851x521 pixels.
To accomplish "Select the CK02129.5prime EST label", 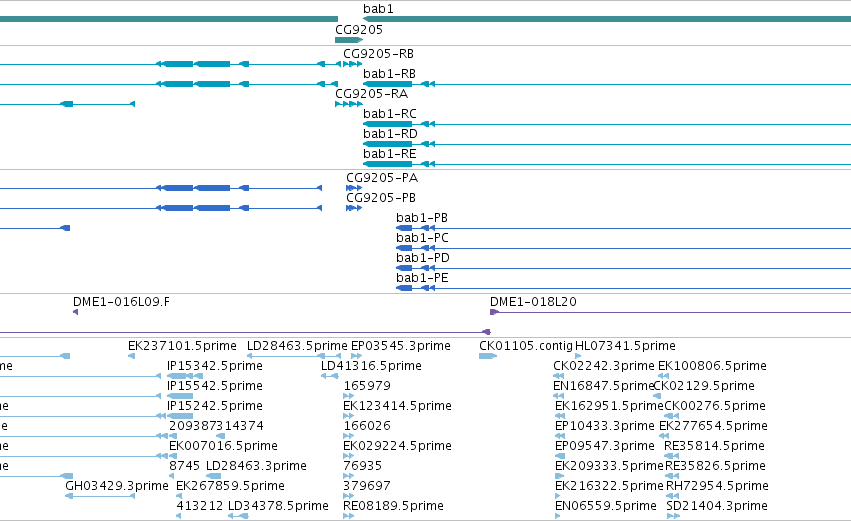I will coord(704,386).
